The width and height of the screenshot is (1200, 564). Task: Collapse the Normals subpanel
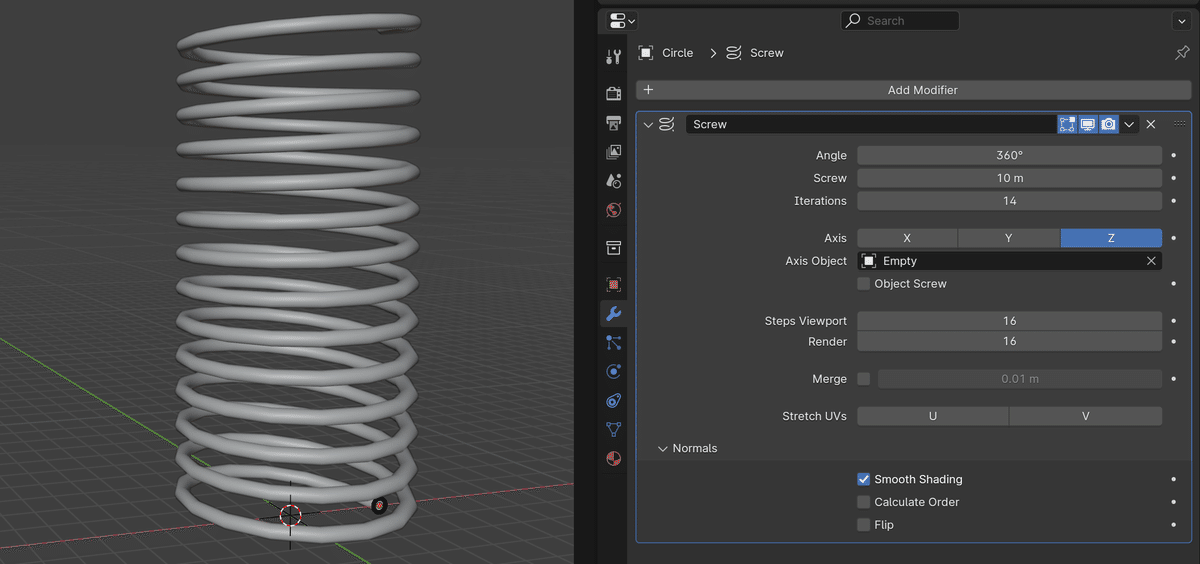(x=662, y=449)
